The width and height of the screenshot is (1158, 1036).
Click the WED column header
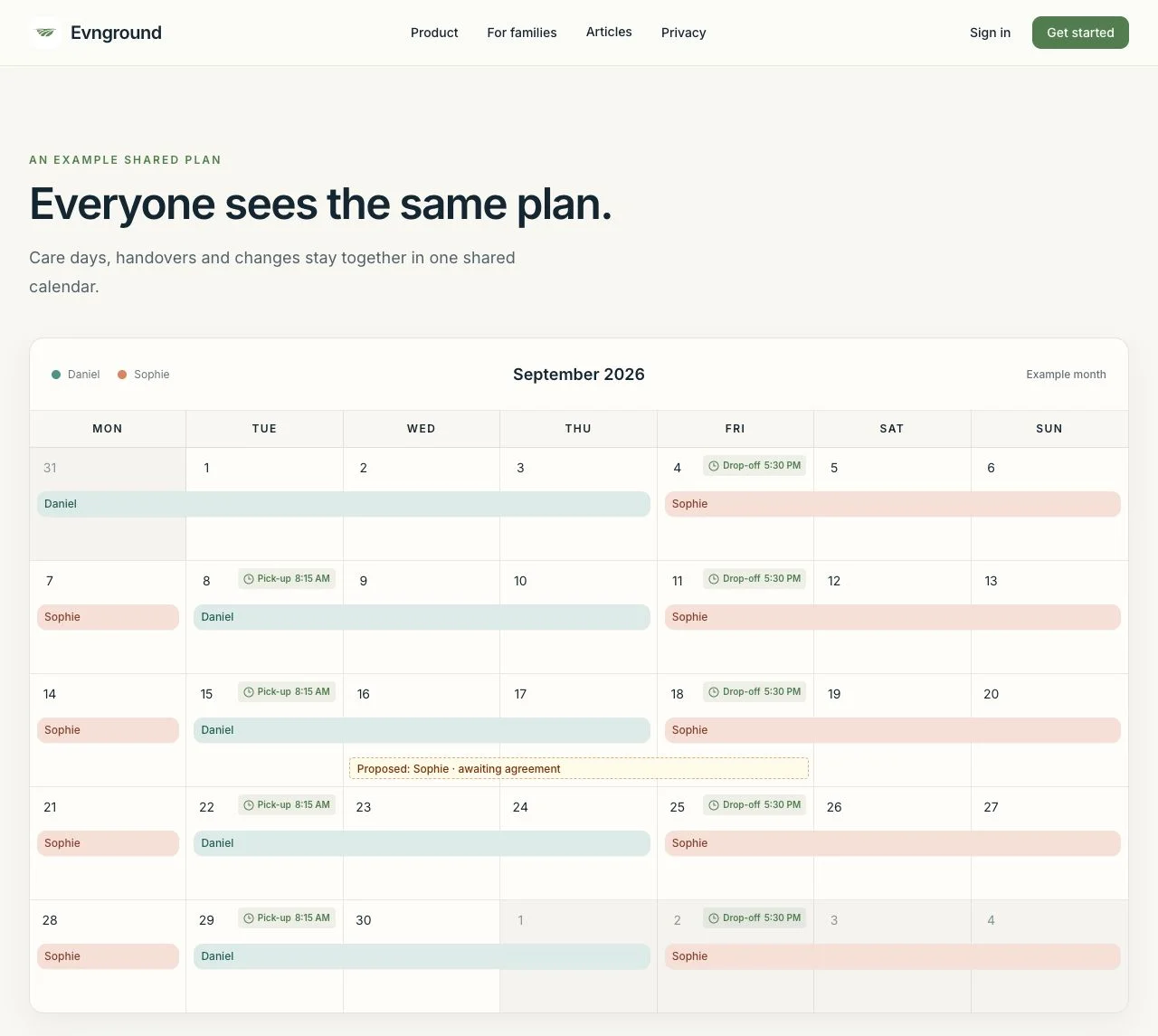(x=422, y=429)
